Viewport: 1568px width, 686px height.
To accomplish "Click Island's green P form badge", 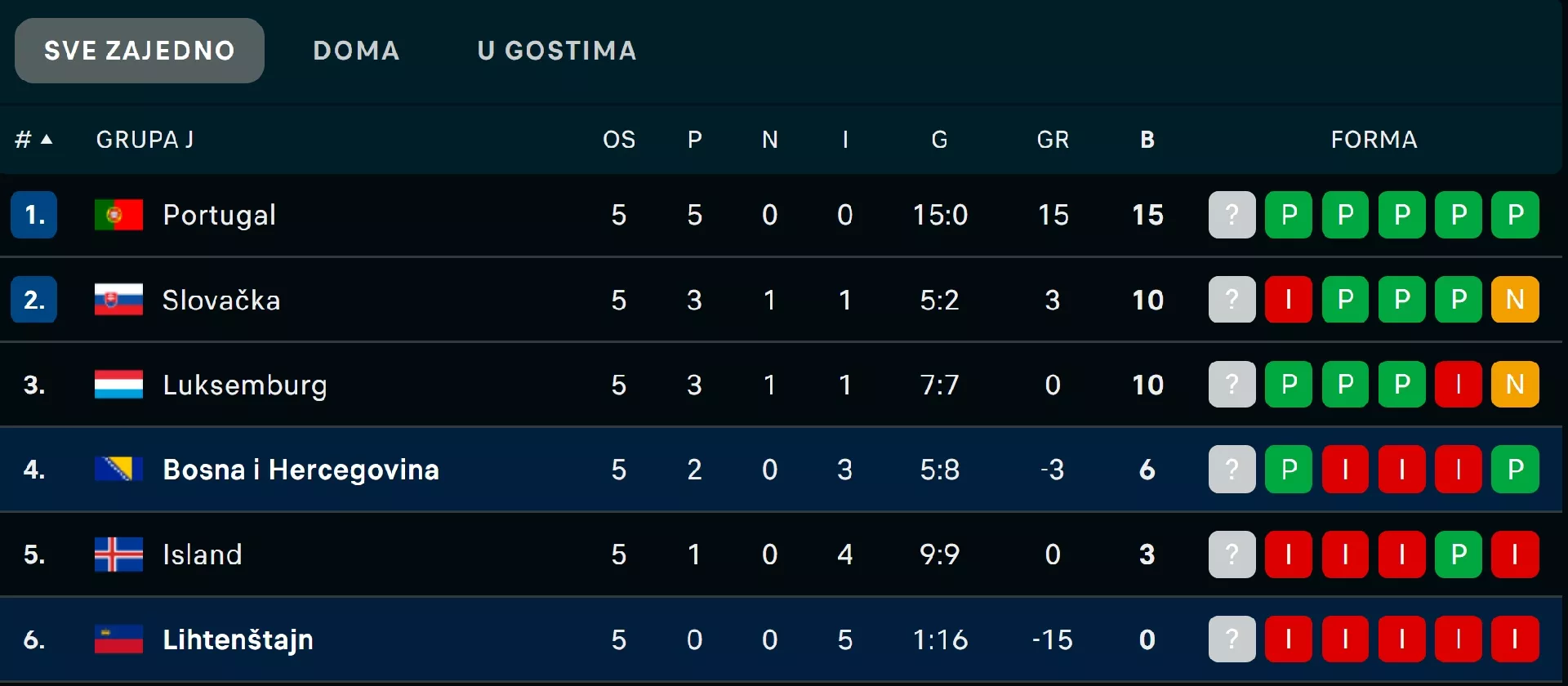I will [1459, 555].
